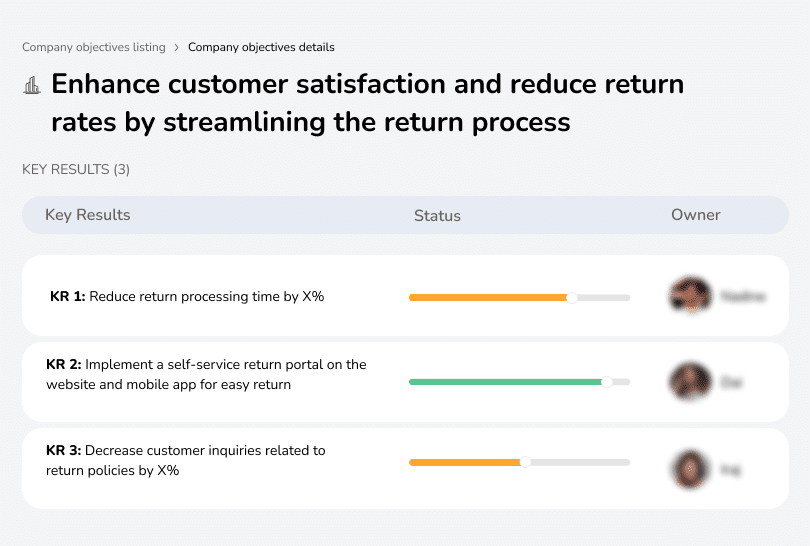Open the KR 1 owner avatar

click(690, 296)
